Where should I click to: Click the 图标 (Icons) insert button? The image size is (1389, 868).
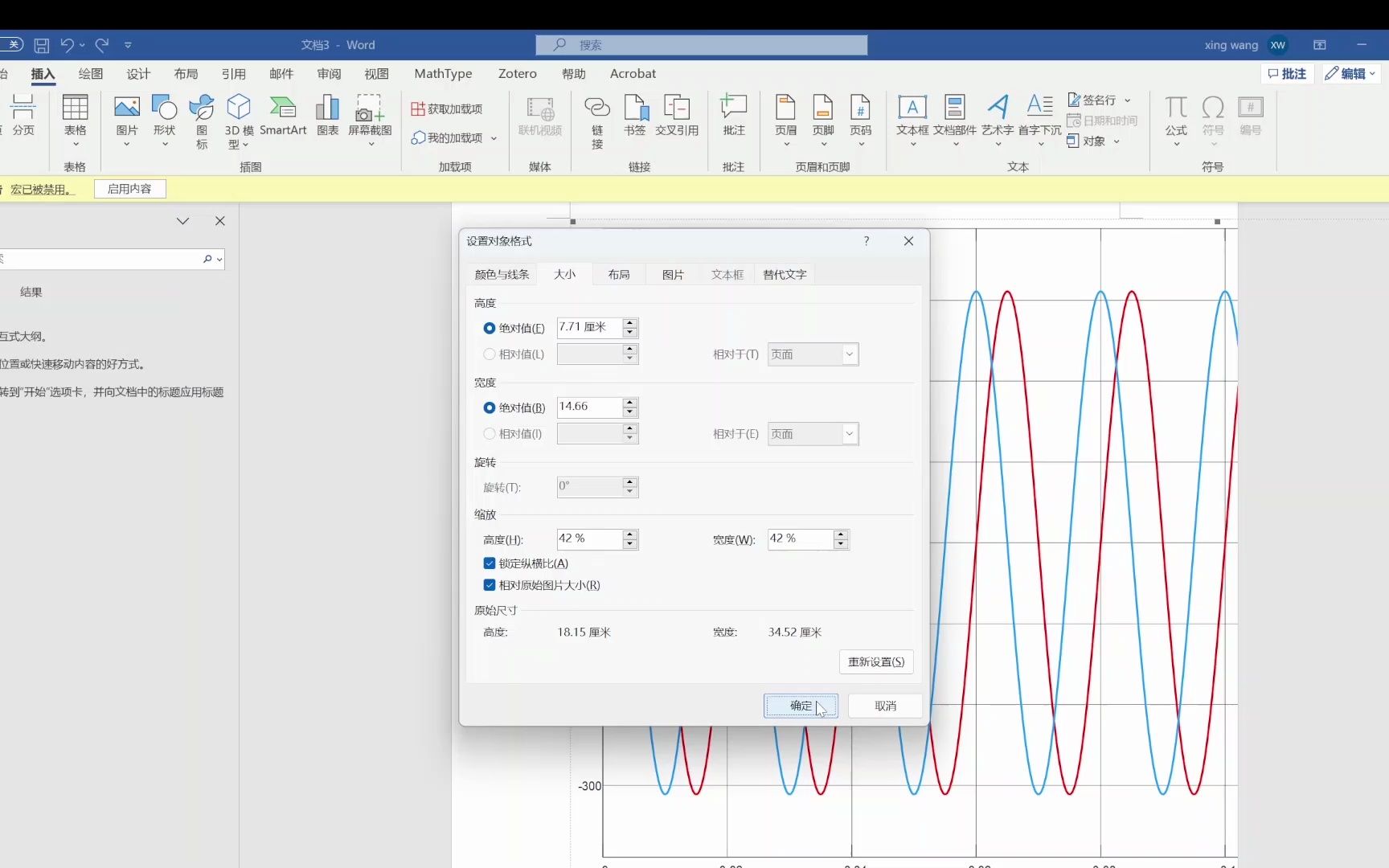pos(202,121)
